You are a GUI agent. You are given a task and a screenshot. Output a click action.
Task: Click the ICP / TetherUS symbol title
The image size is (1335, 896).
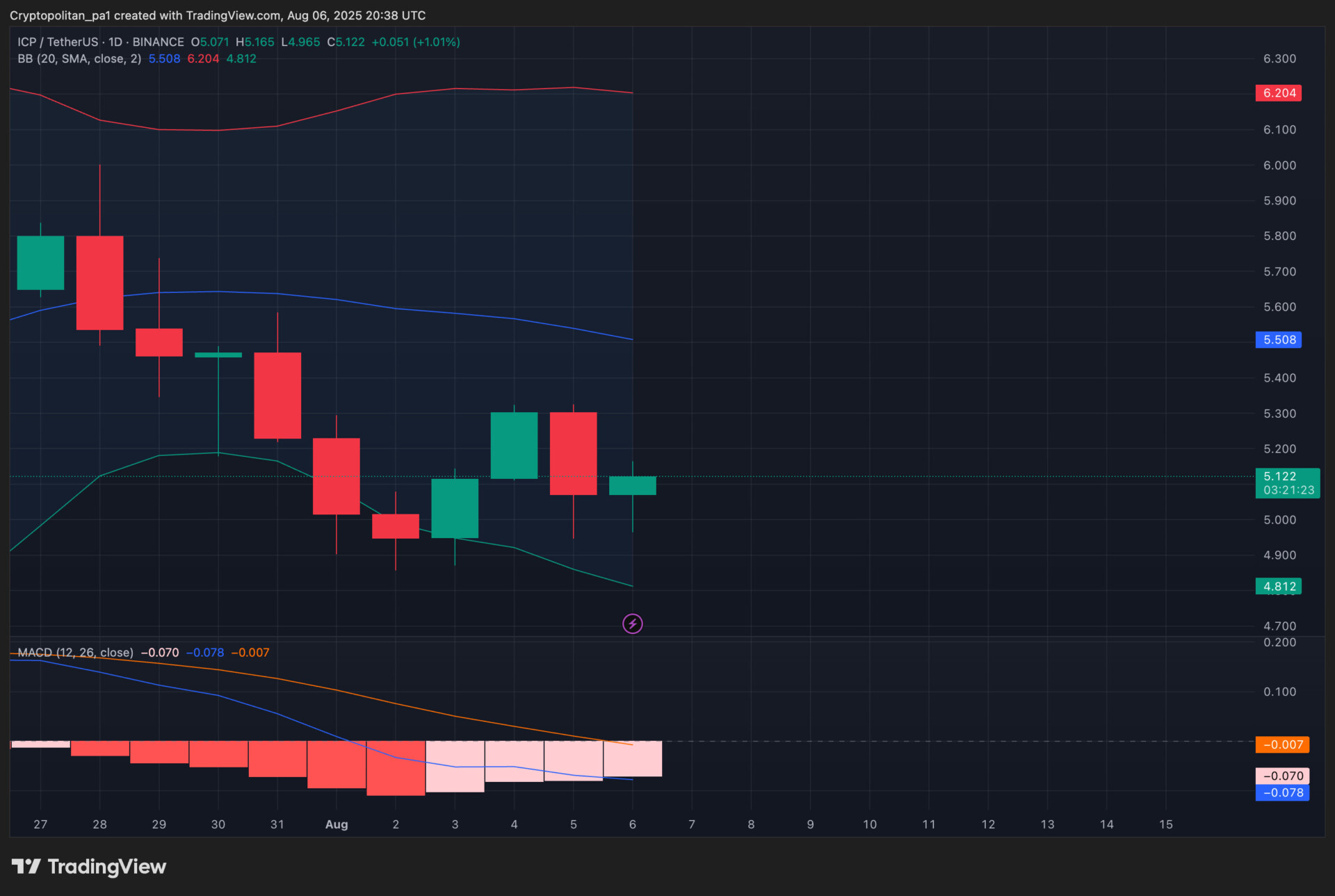(58, 42)
